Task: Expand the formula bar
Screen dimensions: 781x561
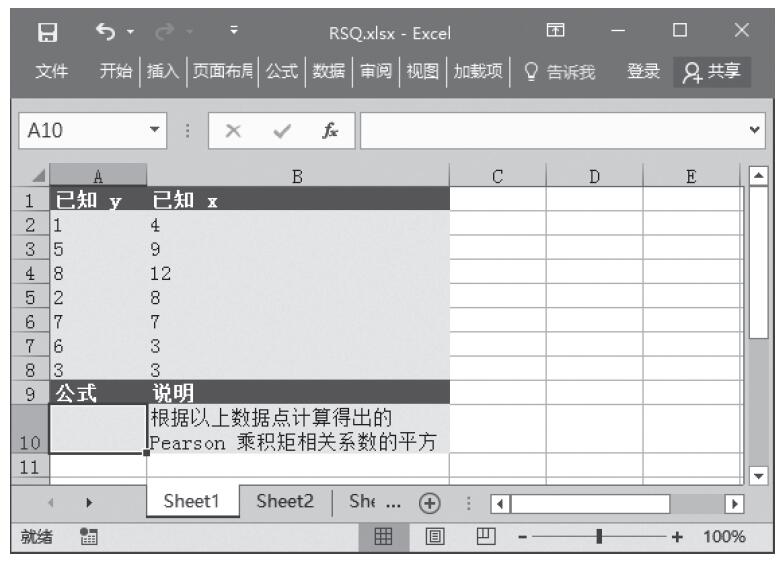Action: [x=755, y=131]
